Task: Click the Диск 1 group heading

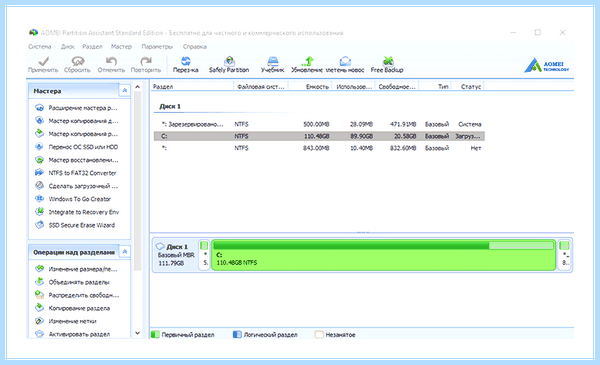Action: pos(170,106)
